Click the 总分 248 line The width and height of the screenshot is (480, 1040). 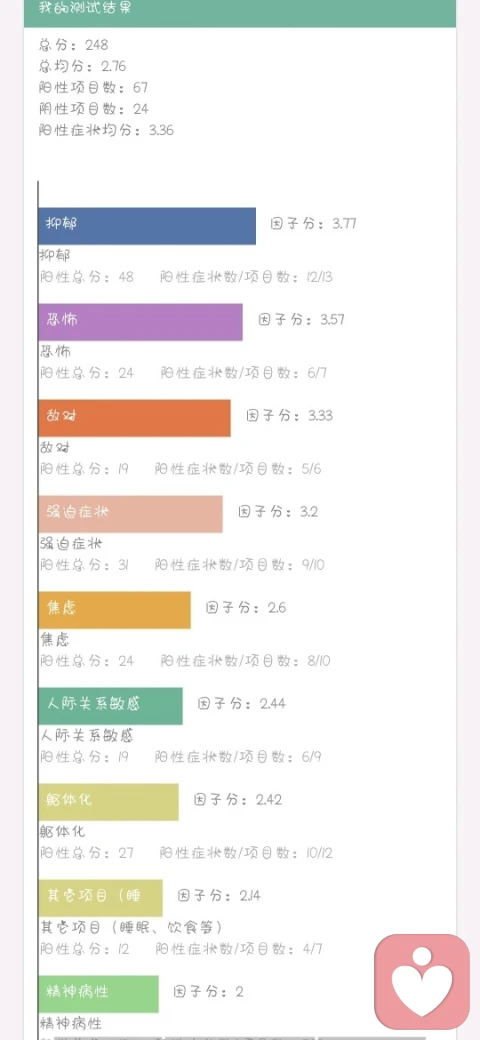(74, 45)
